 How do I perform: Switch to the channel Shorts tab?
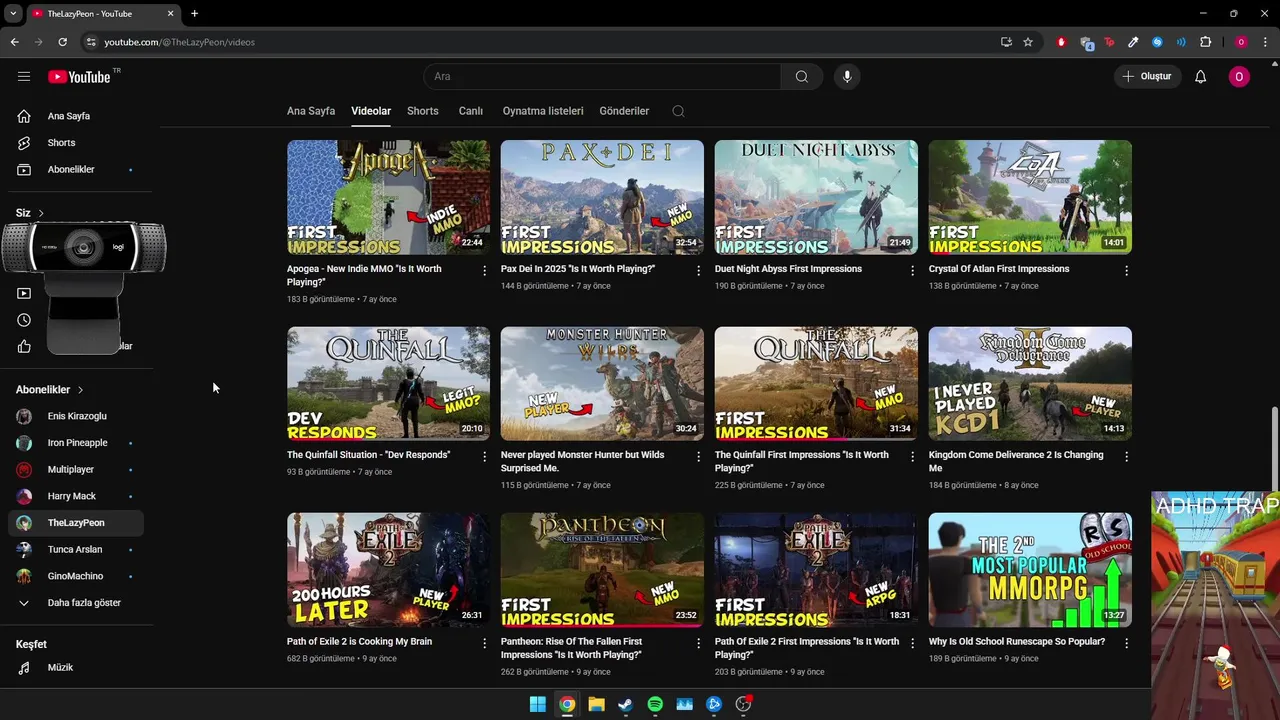click(423, 111)
